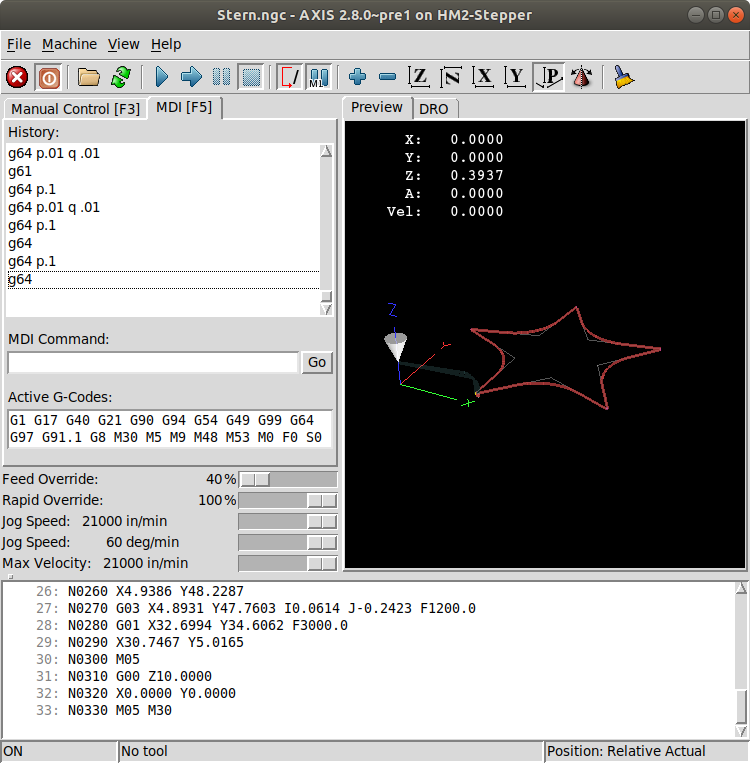
Task: Select the last g64 history entry
Action: tap(164, 279)
